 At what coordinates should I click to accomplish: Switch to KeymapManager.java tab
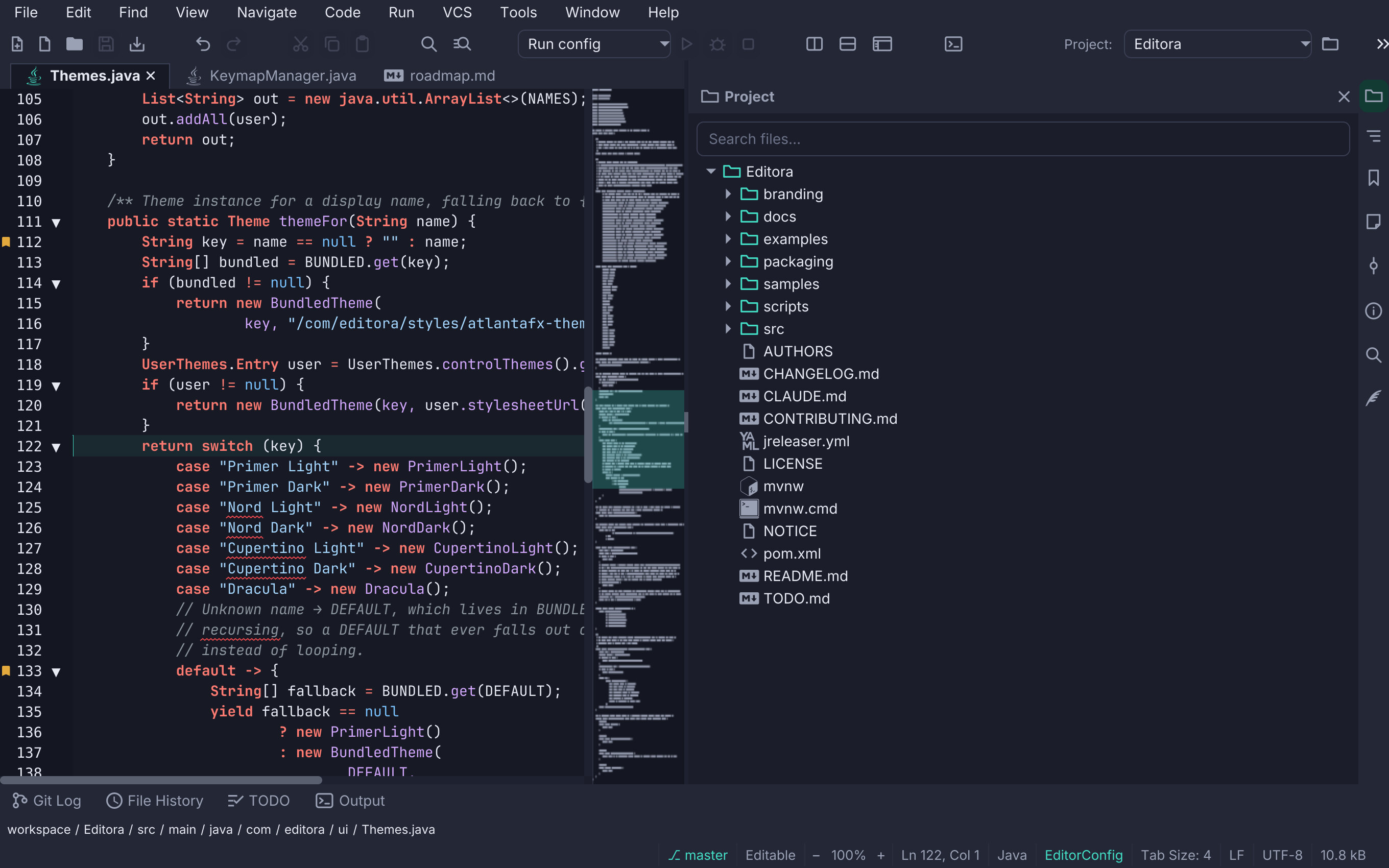coord(272,76)
